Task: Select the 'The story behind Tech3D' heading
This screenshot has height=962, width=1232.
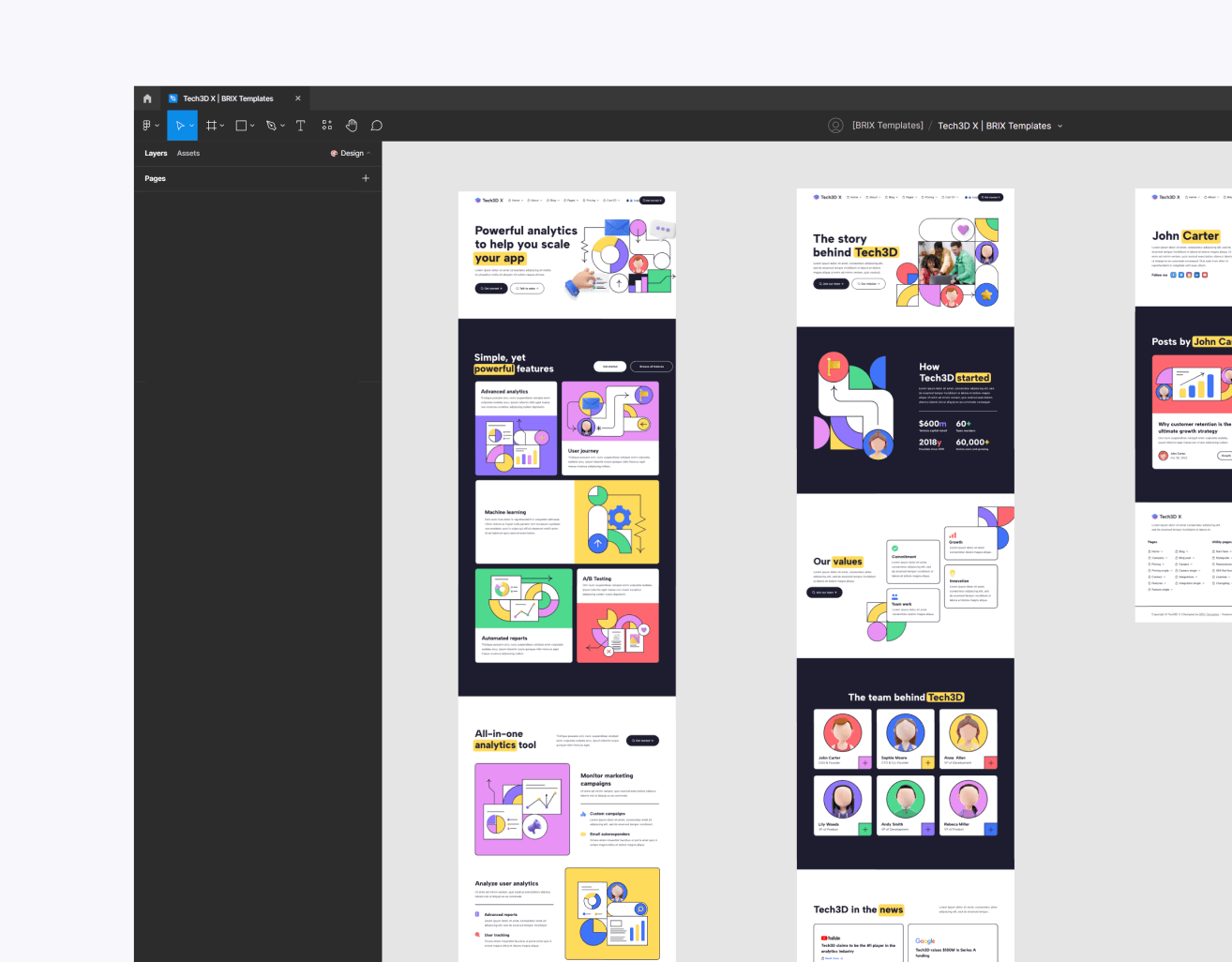Action: (x=855, y=246)
